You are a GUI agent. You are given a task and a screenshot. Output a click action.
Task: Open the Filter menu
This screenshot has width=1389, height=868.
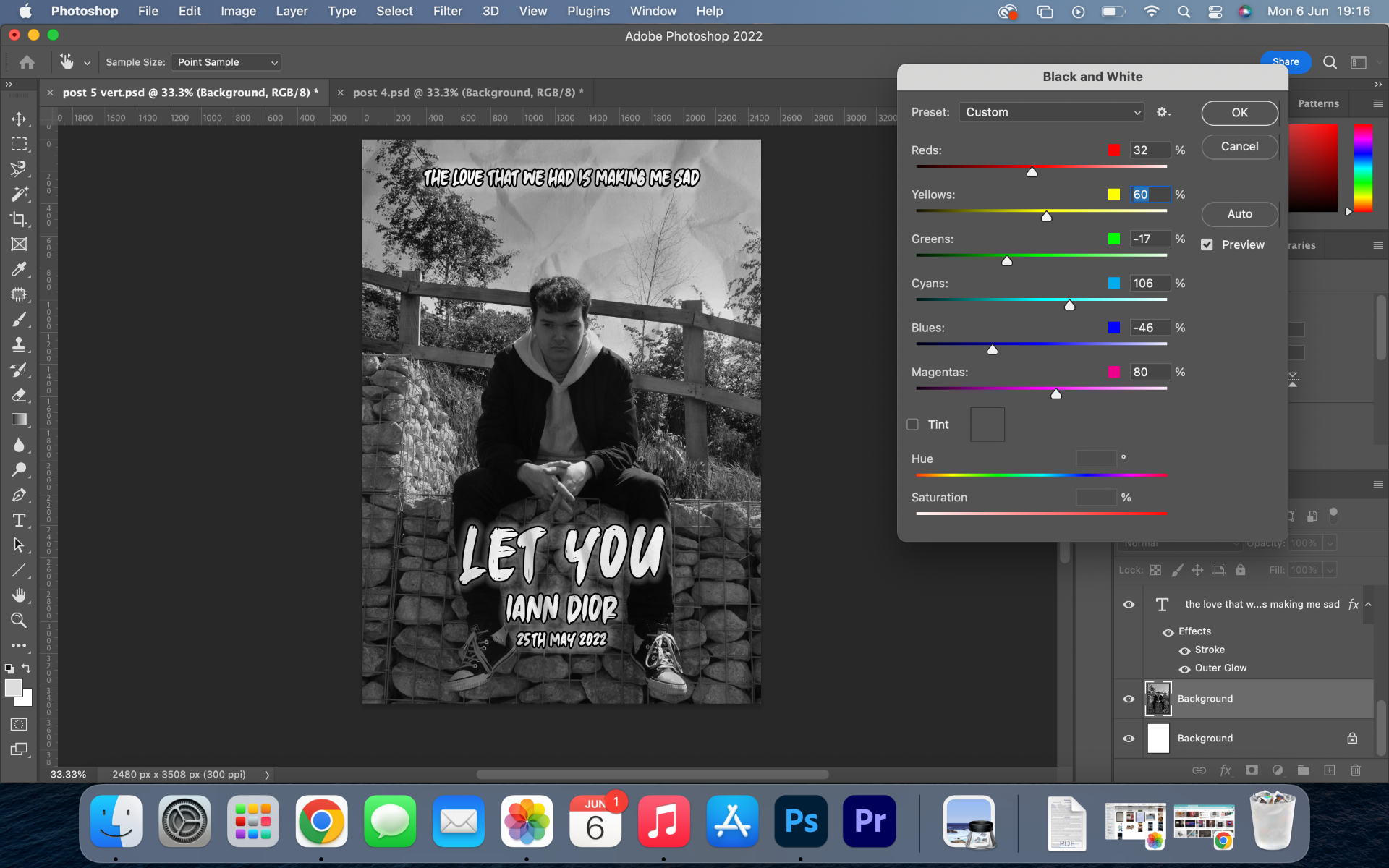pos(447,11)
